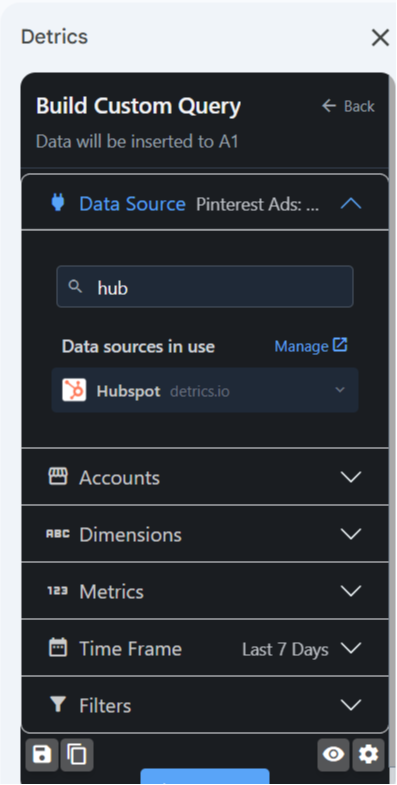Close the Detrics sidebar panel
The height and width of the screenshot is (785, 397).
380,38
